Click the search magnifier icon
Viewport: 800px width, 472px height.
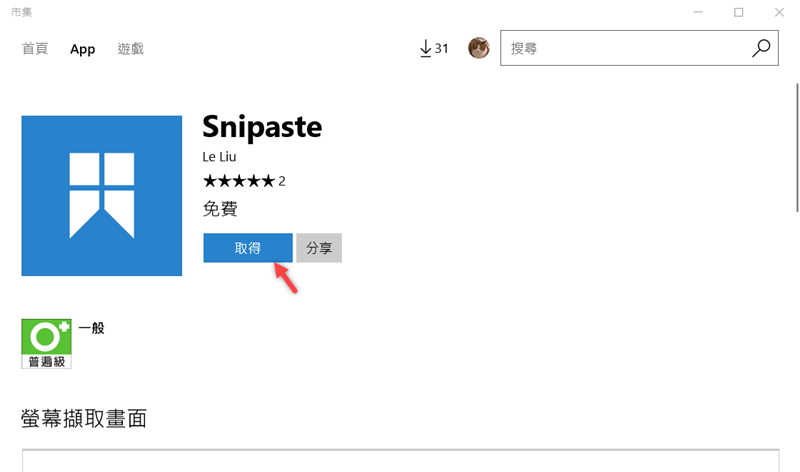point(762,48)
